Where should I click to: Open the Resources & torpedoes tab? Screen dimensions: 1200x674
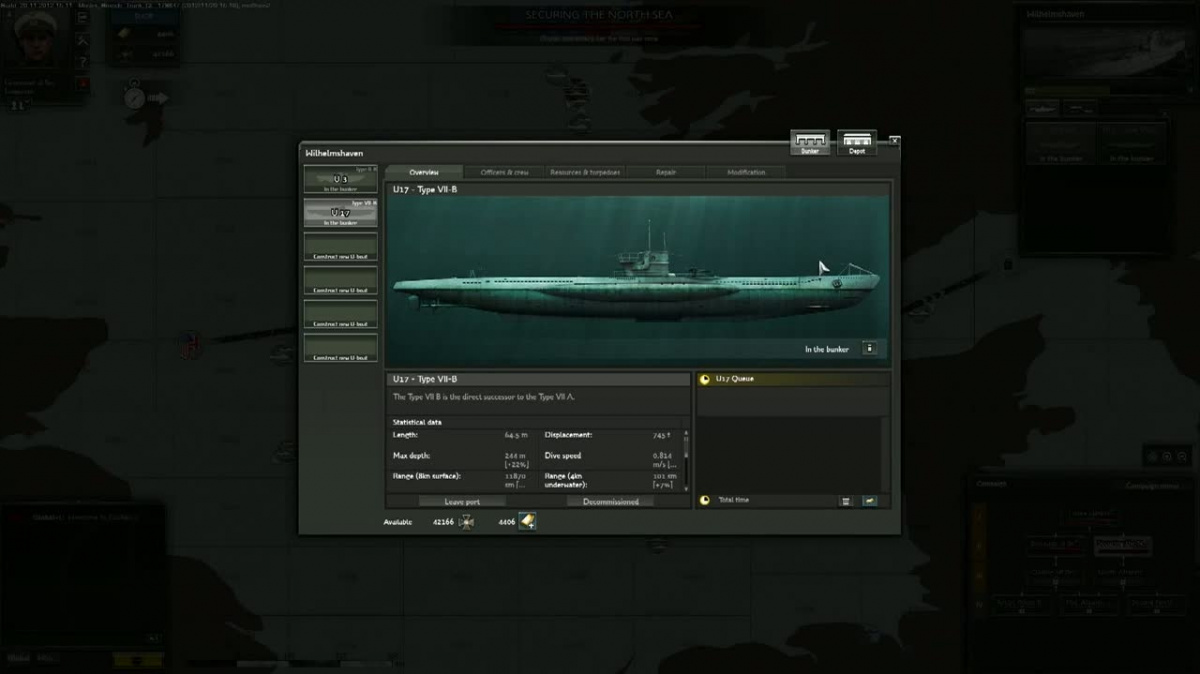pos(585,172)
